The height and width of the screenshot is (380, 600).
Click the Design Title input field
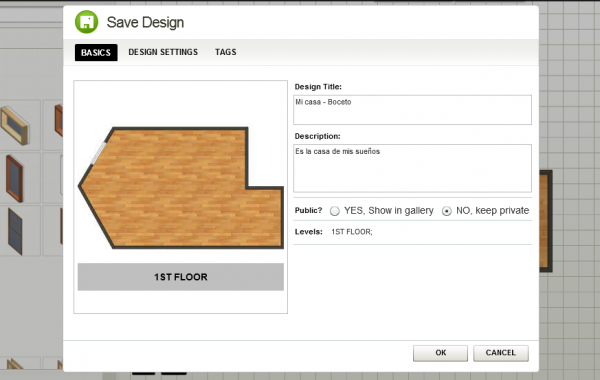(412, 110)
